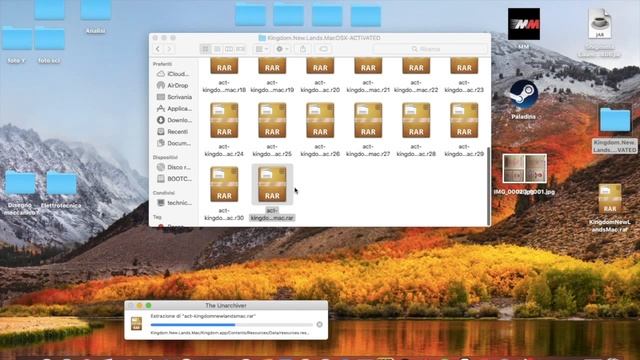Open Recenti in the Finder sidebar

174,131
